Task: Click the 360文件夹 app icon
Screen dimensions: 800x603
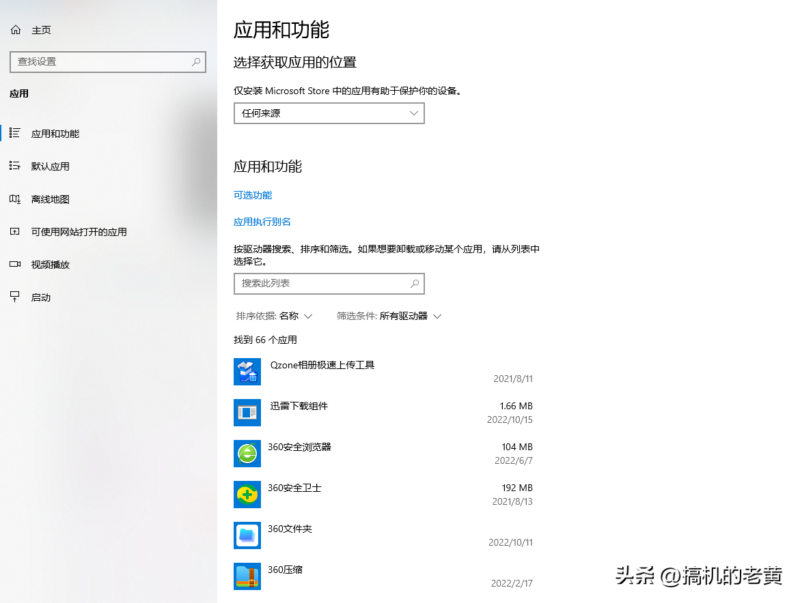Action: 246,535
